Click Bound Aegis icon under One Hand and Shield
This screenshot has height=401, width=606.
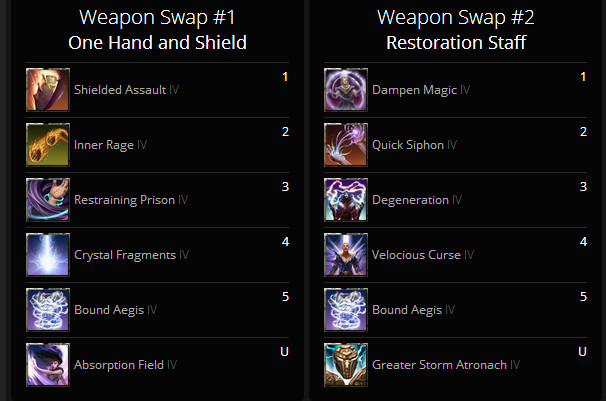tap(48, 310)
